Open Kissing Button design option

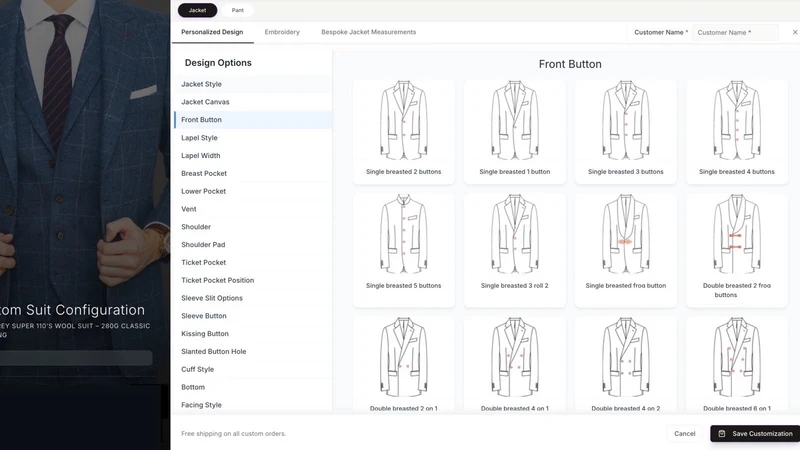click(253, 334)
